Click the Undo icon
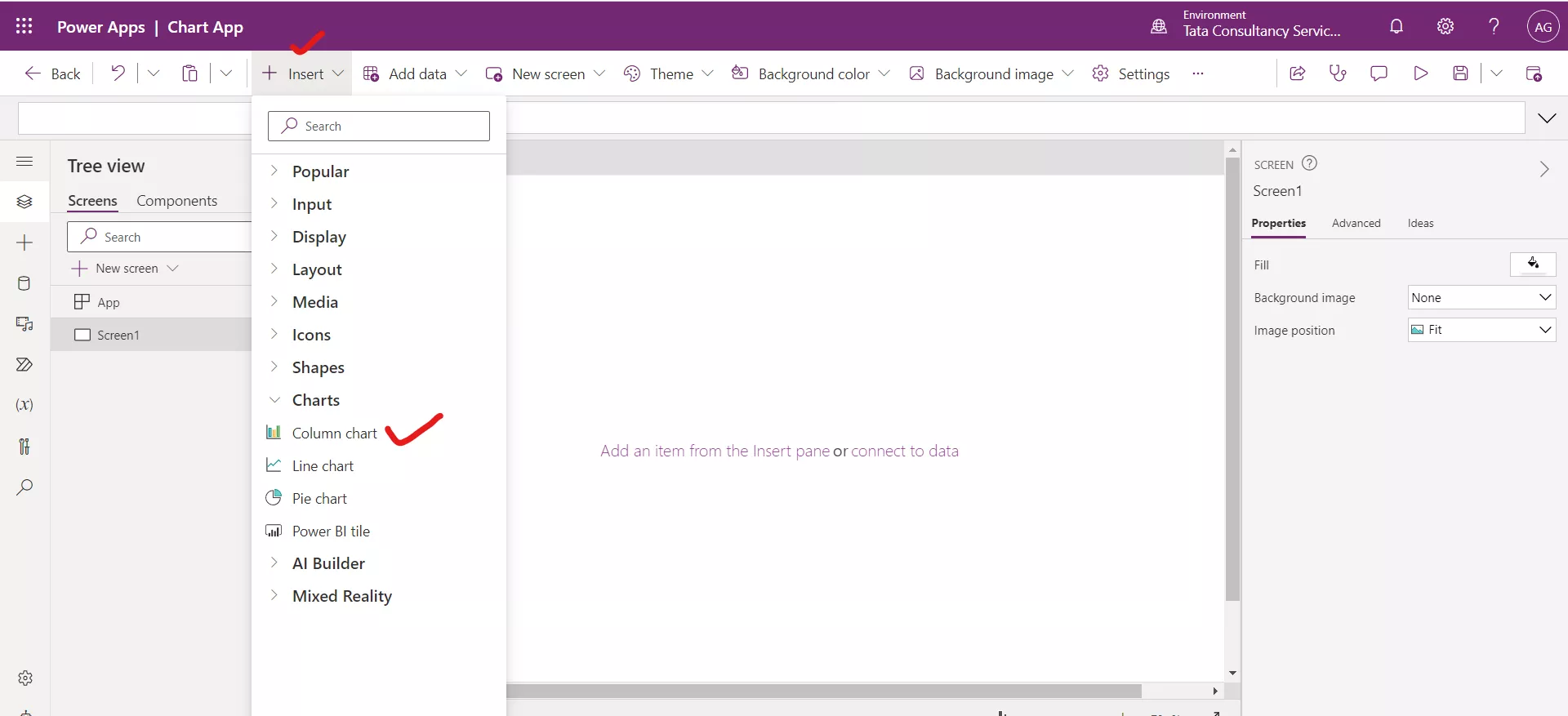Screen dimensions: 1568x716 118,73
